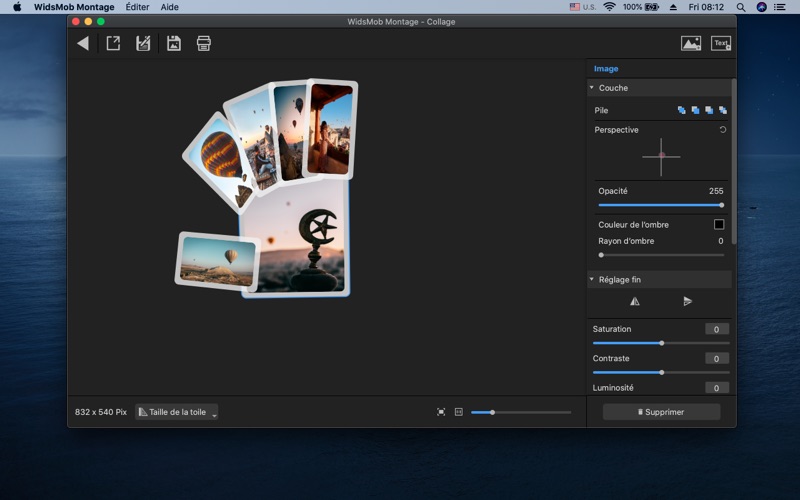The height and width of the screenshot is (500, 800).
Task: Open the WidsMob Montage app menu
Action: click(x=74, y=7)
